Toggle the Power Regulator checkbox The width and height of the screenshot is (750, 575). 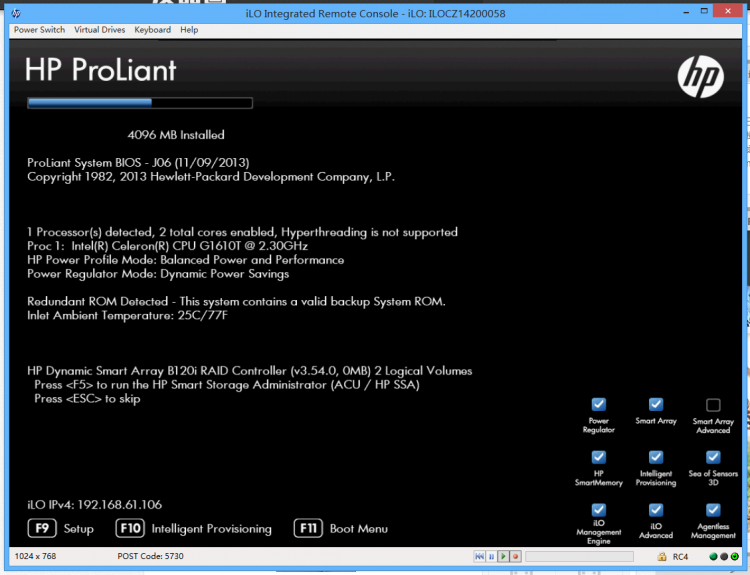(x=598, y=405)
